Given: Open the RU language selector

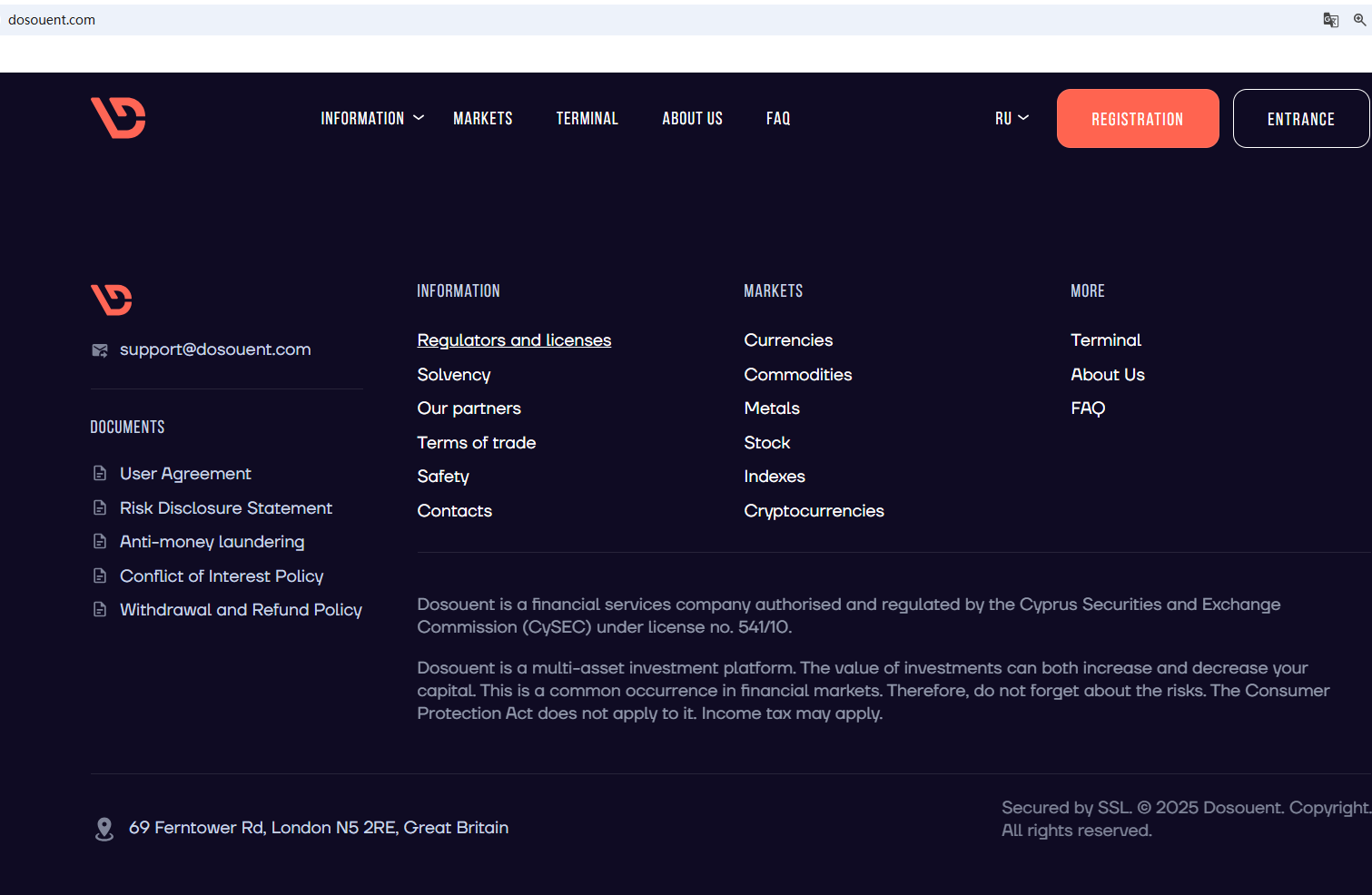Looking at the screenshot, I should pyautogui.click(x=1012, y=119).
